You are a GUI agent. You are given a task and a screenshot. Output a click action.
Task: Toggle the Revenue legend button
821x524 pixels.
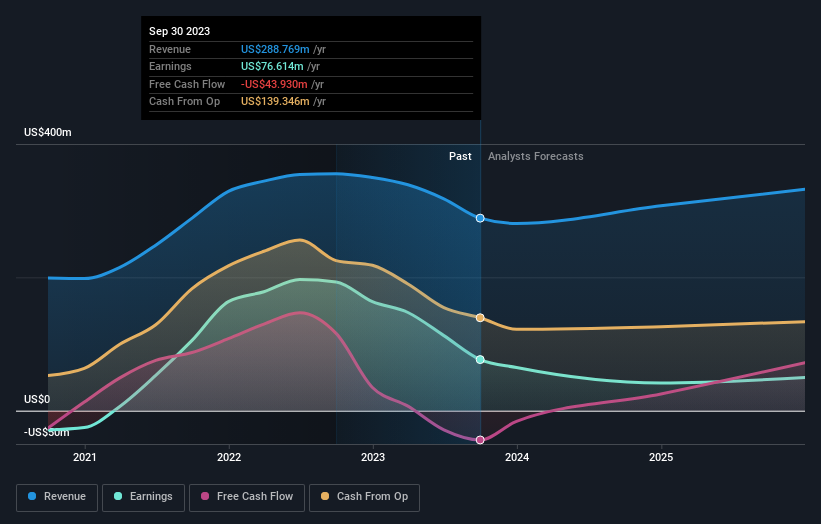click(x=57, y=497)
